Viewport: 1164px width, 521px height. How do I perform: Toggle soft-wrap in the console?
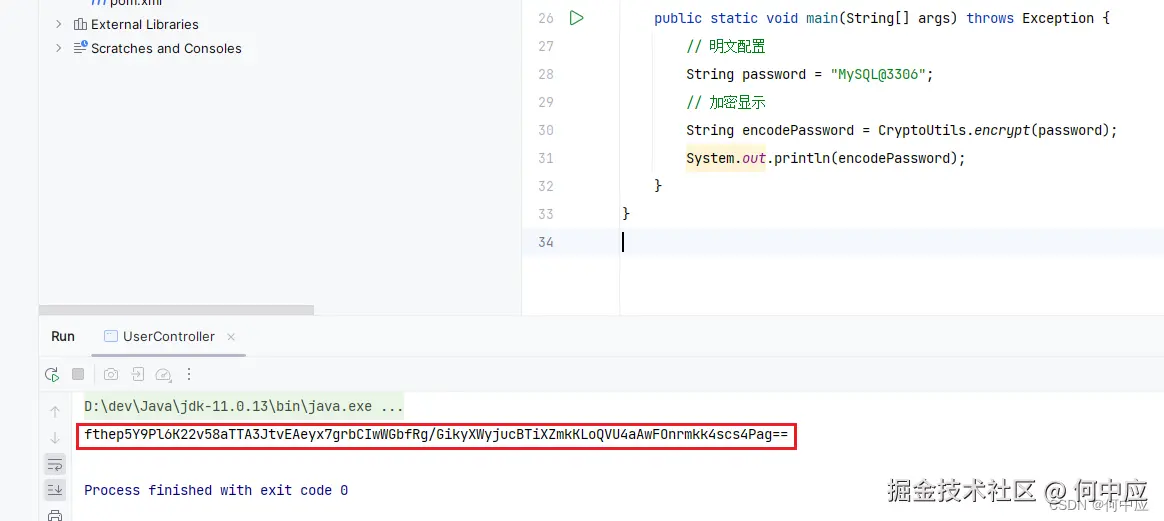[x=55, y=465]
